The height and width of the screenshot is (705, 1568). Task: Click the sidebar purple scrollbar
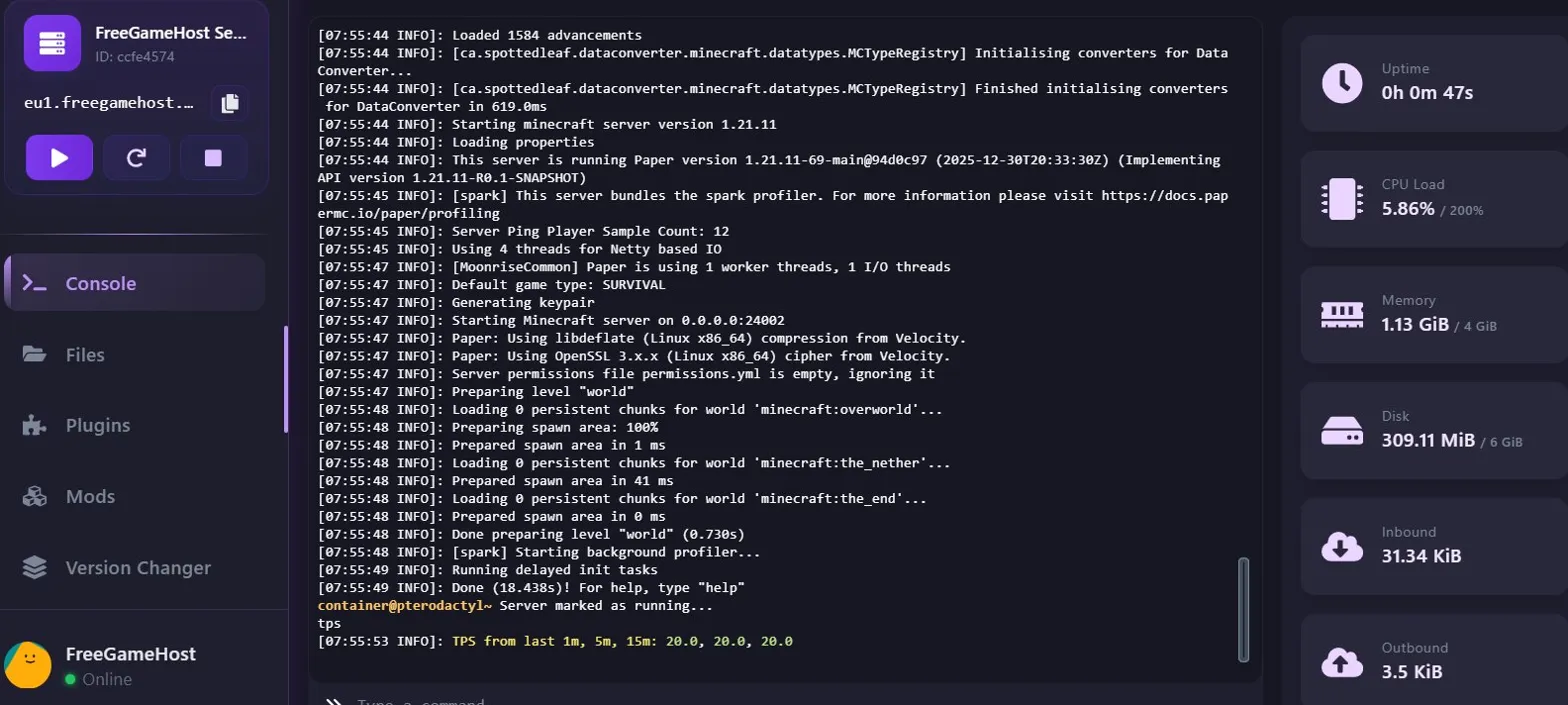point(286,378)
